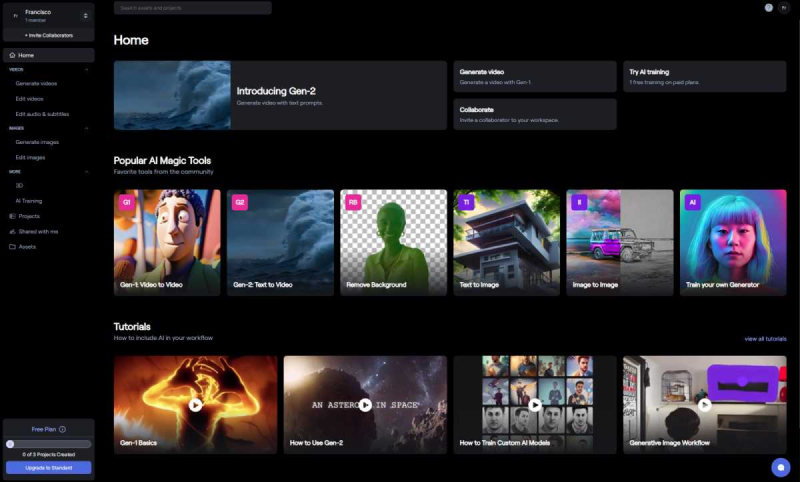Open the chat support bubble icon
Image resolution: width=800 pixels, height=482 pixels.
[781, 467]
